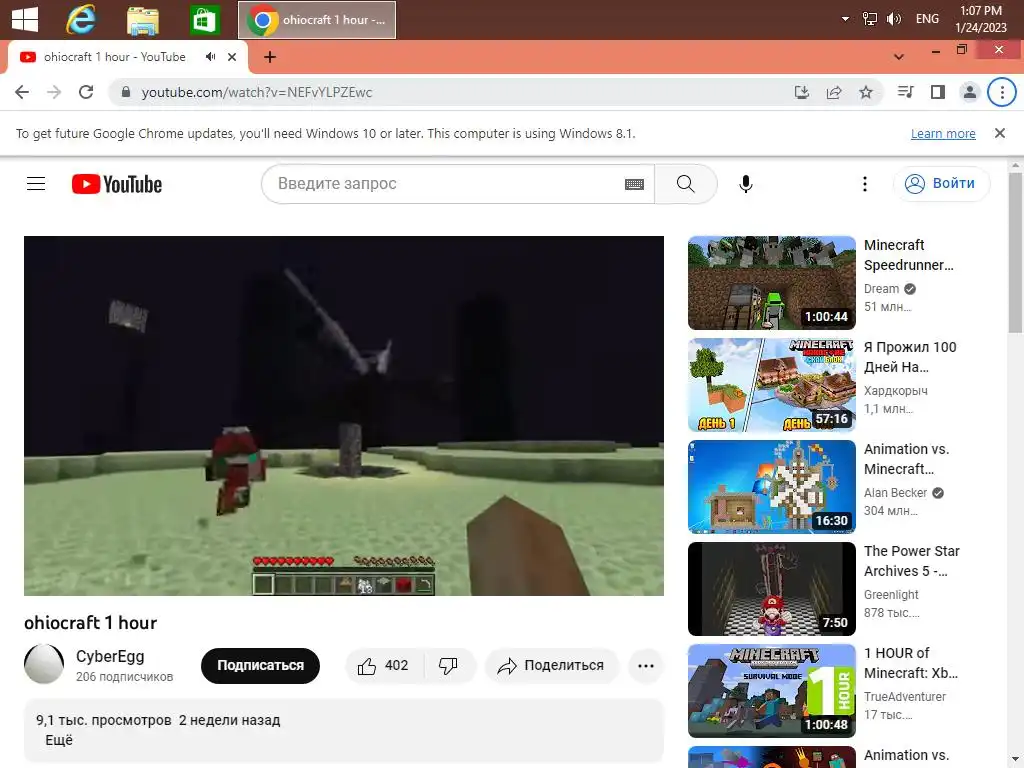Image resolution: width=1024 pixels, height=768 pixels.
Task: Open TrueAdventurer channel name
Action: tap(904, 696)
